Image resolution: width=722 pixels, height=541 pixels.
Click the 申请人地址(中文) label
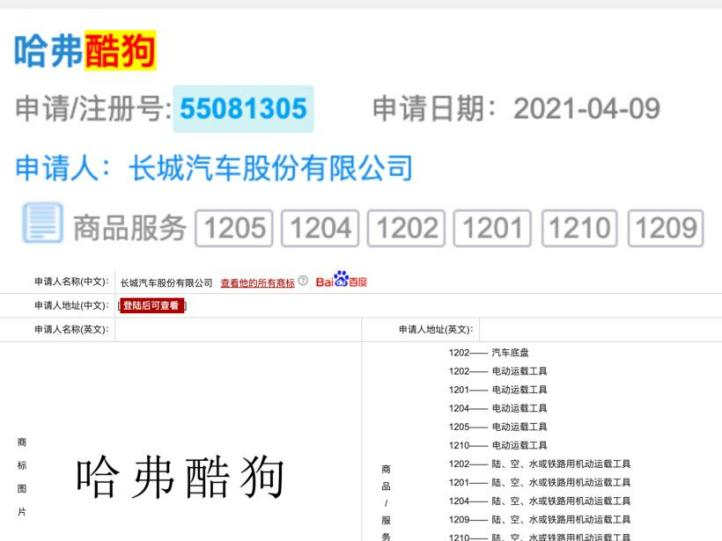[x=71, y=305]
